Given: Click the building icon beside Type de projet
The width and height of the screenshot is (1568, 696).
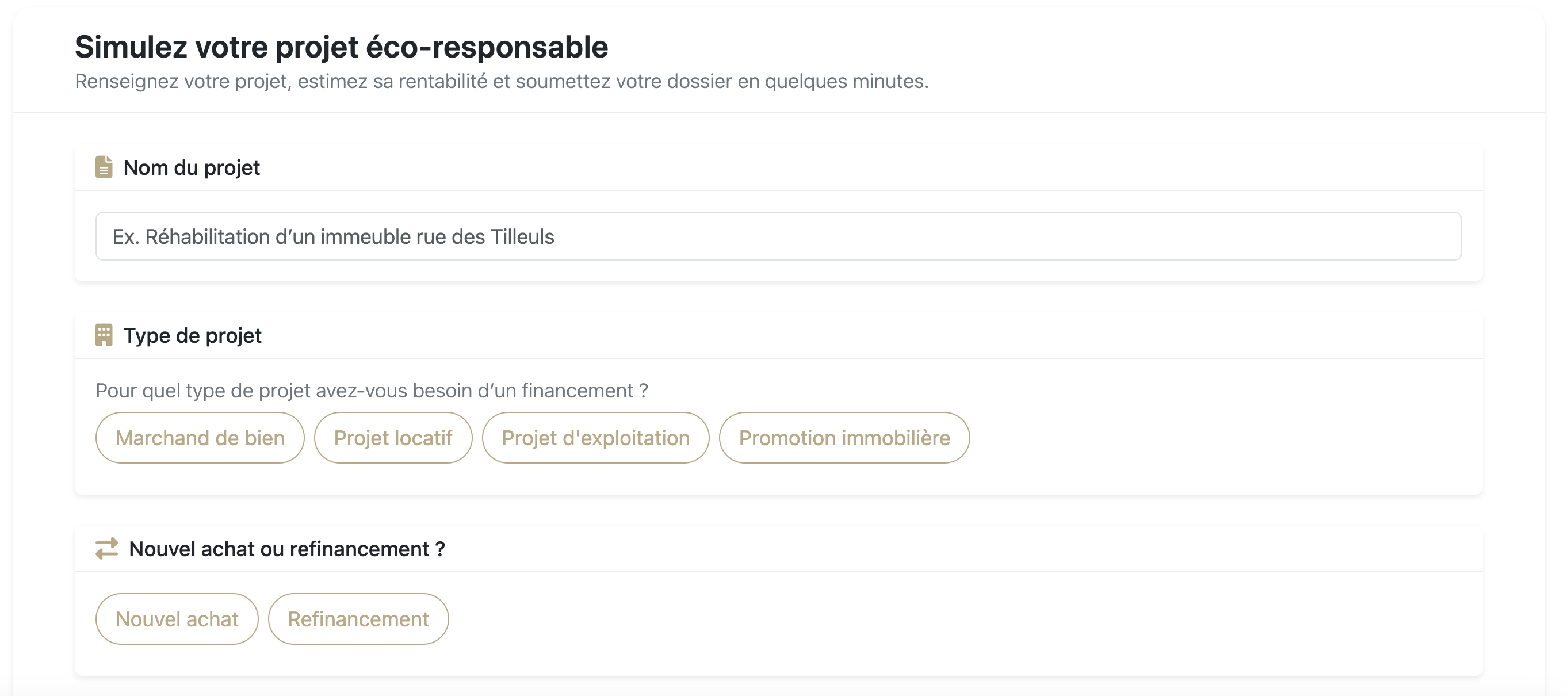Looking at the screenshot, I should (x=104, y=335).
